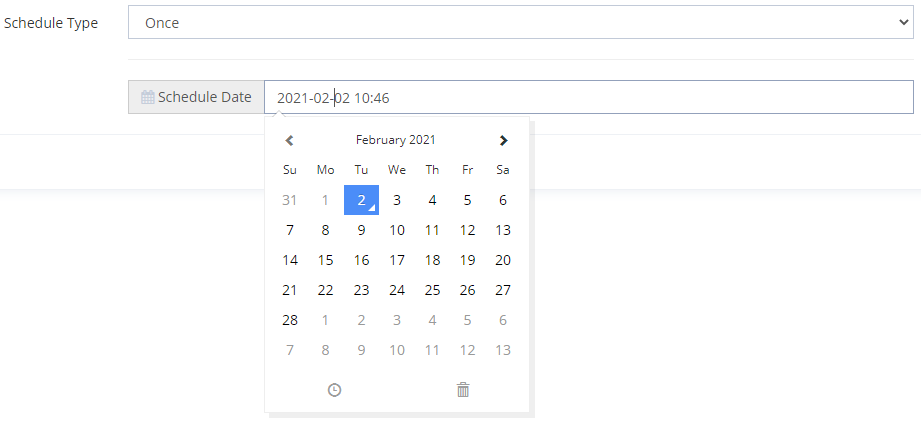Image resolution: width=921 pixels, height=424 pixels.
Task: Click the calendar icon beside Schedule Date
Action: (x=148, y=98)
